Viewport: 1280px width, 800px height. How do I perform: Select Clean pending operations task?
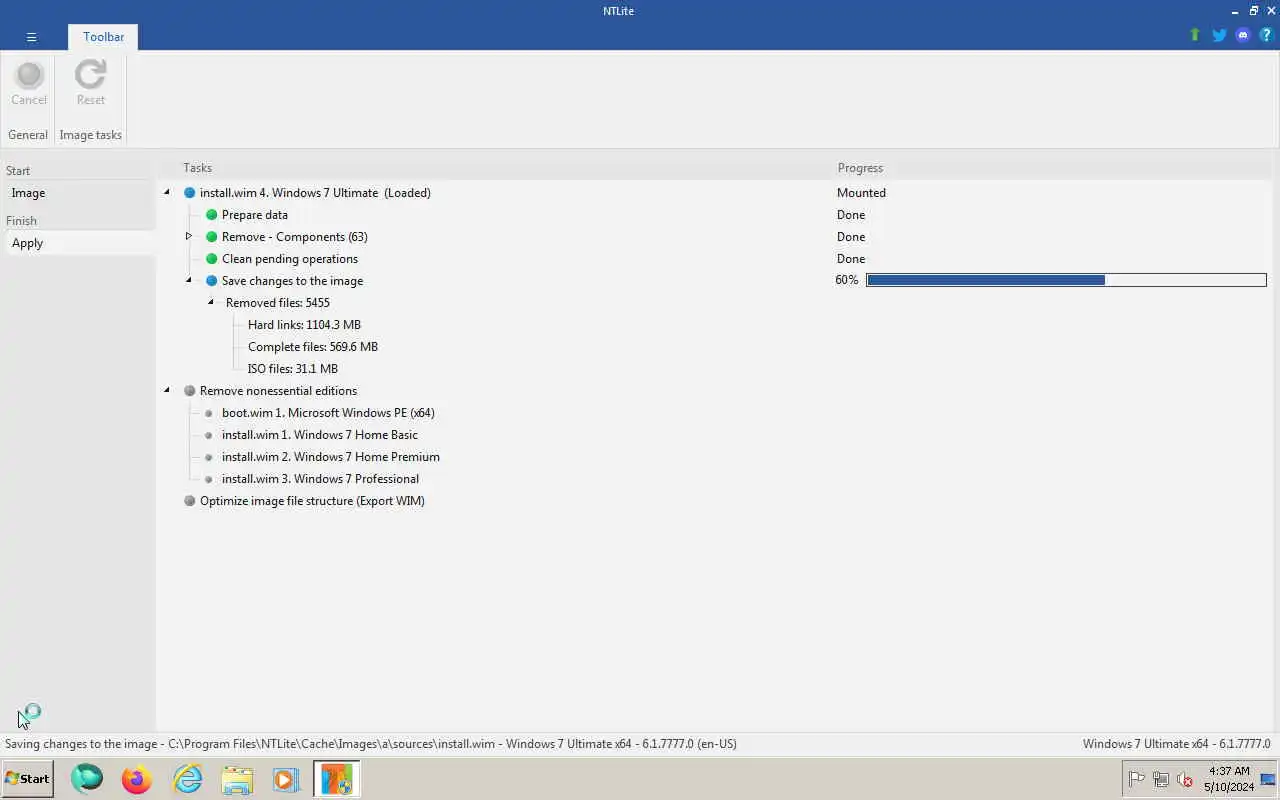(290, 259)
